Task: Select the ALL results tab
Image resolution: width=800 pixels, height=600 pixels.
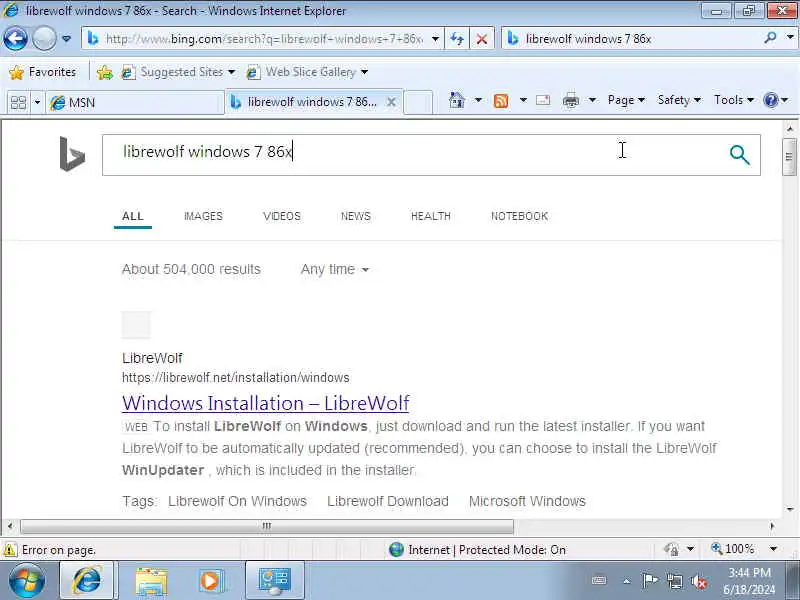Action: coord(133,216)
